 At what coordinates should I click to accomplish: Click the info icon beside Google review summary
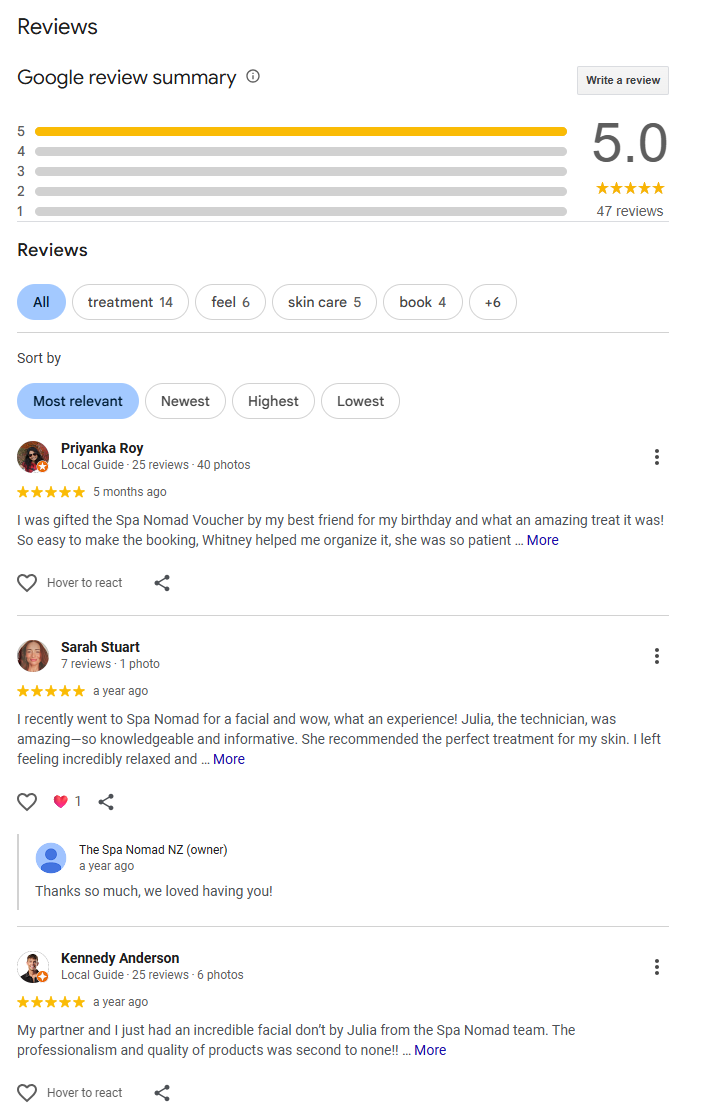tap(253, 76)
